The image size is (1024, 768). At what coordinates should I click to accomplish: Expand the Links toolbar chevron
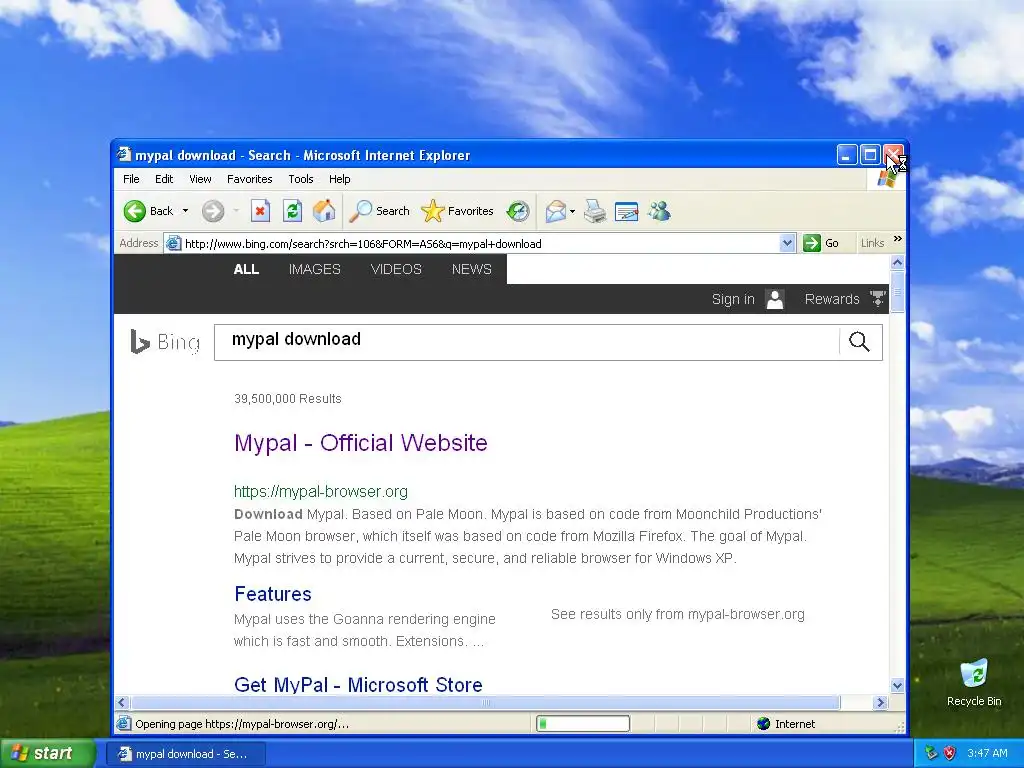click(898, 239)
